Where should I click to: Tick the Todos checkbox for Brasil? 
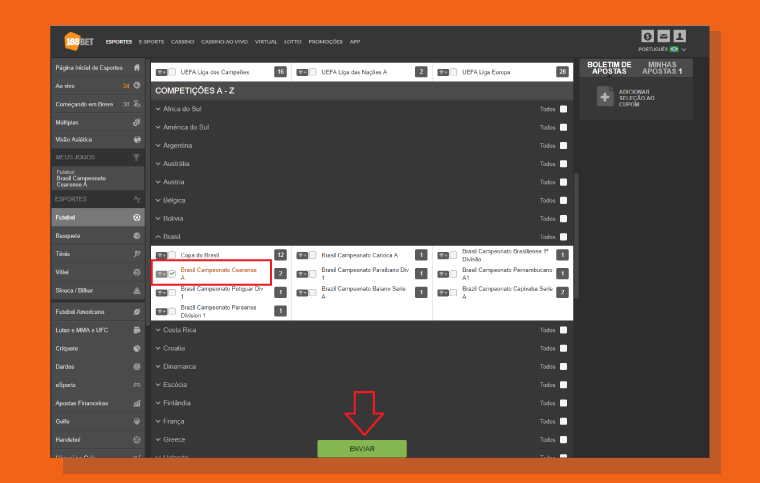tap(563, 237)
